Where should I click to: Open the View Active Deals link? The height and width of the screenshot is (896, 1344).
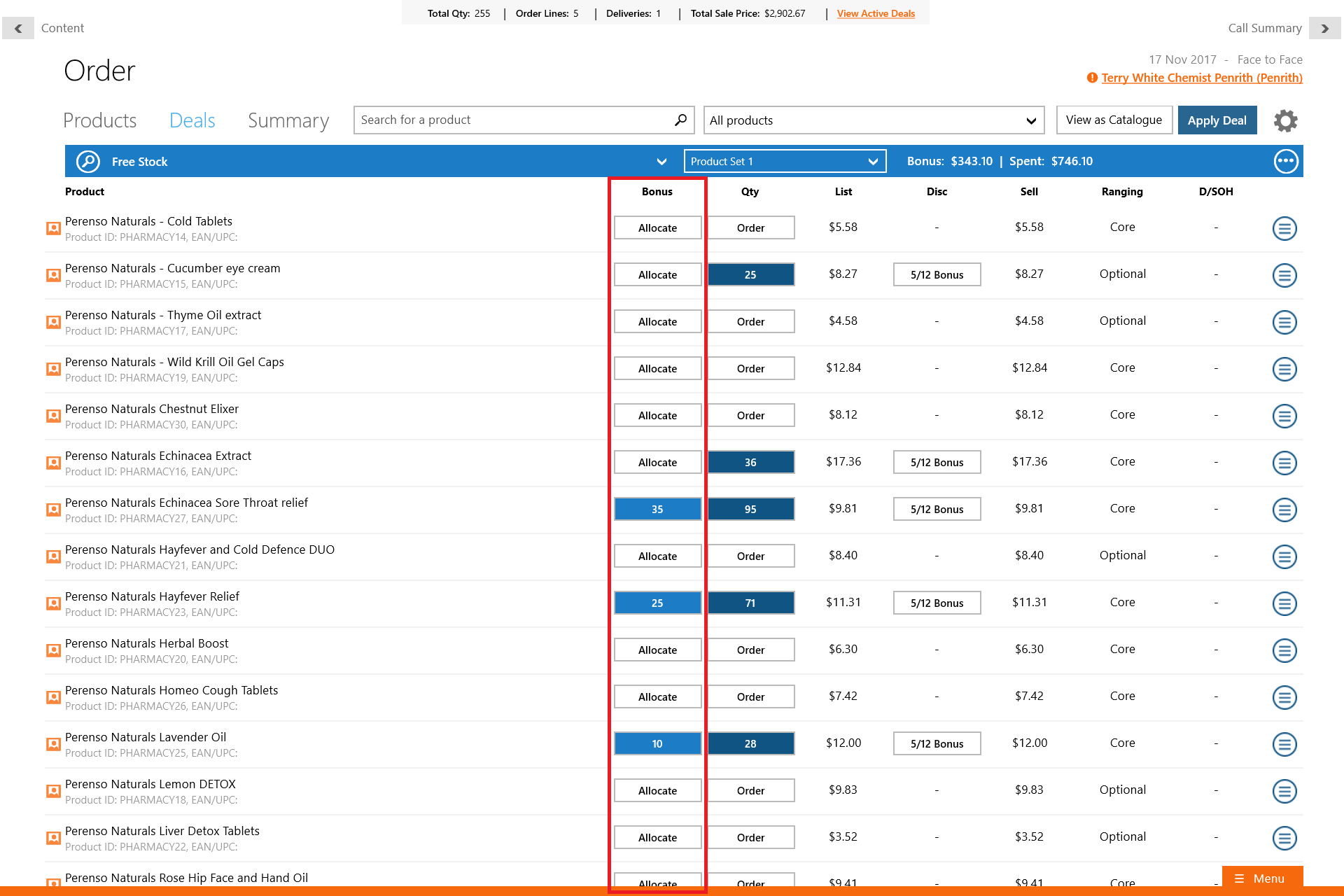(876, 13)
